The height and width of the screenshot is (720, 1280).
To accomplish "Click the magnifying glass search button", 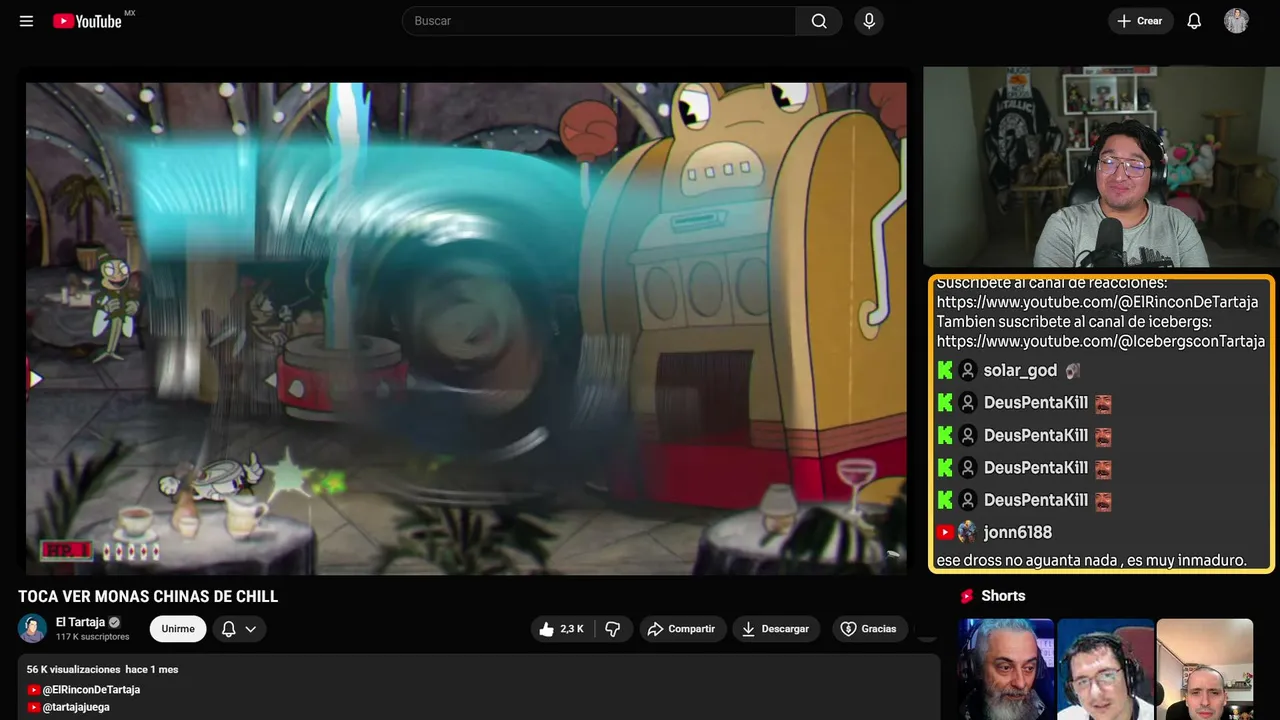I will pos(819,21).
